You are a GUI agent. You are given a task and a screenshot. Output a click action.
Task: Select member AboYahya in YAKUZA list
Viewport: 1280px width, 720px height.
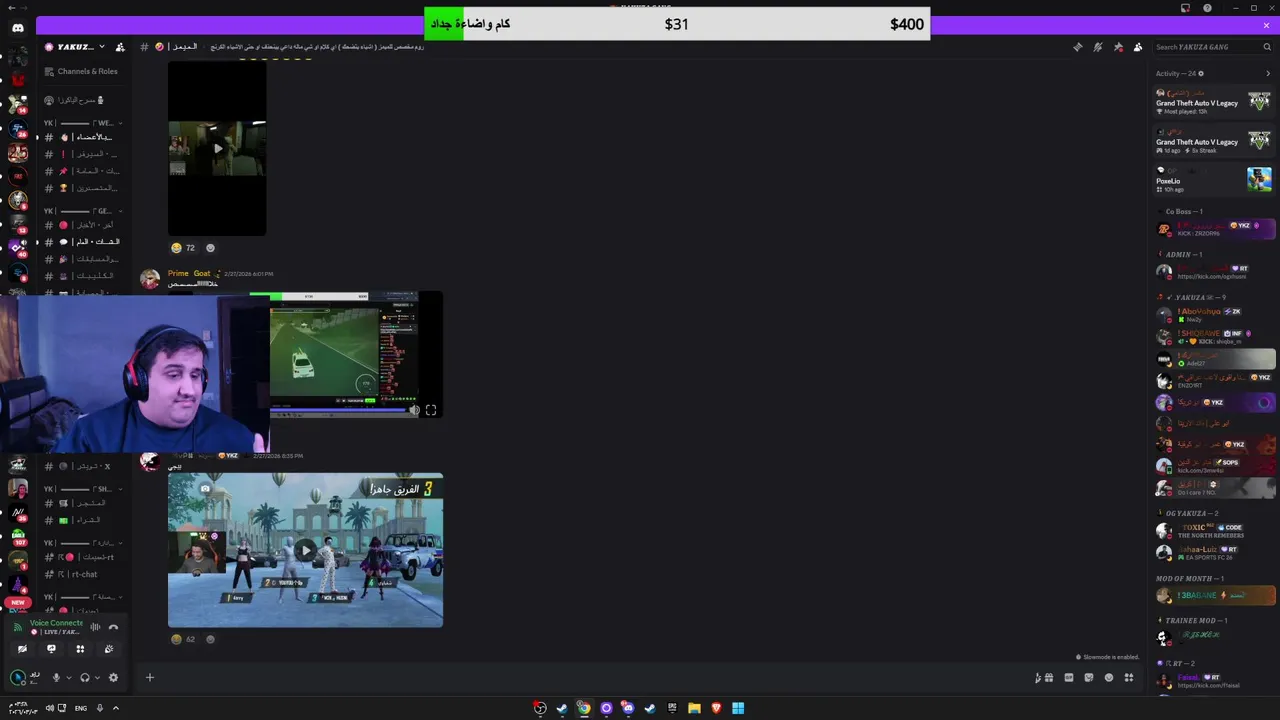[1215, 315]
